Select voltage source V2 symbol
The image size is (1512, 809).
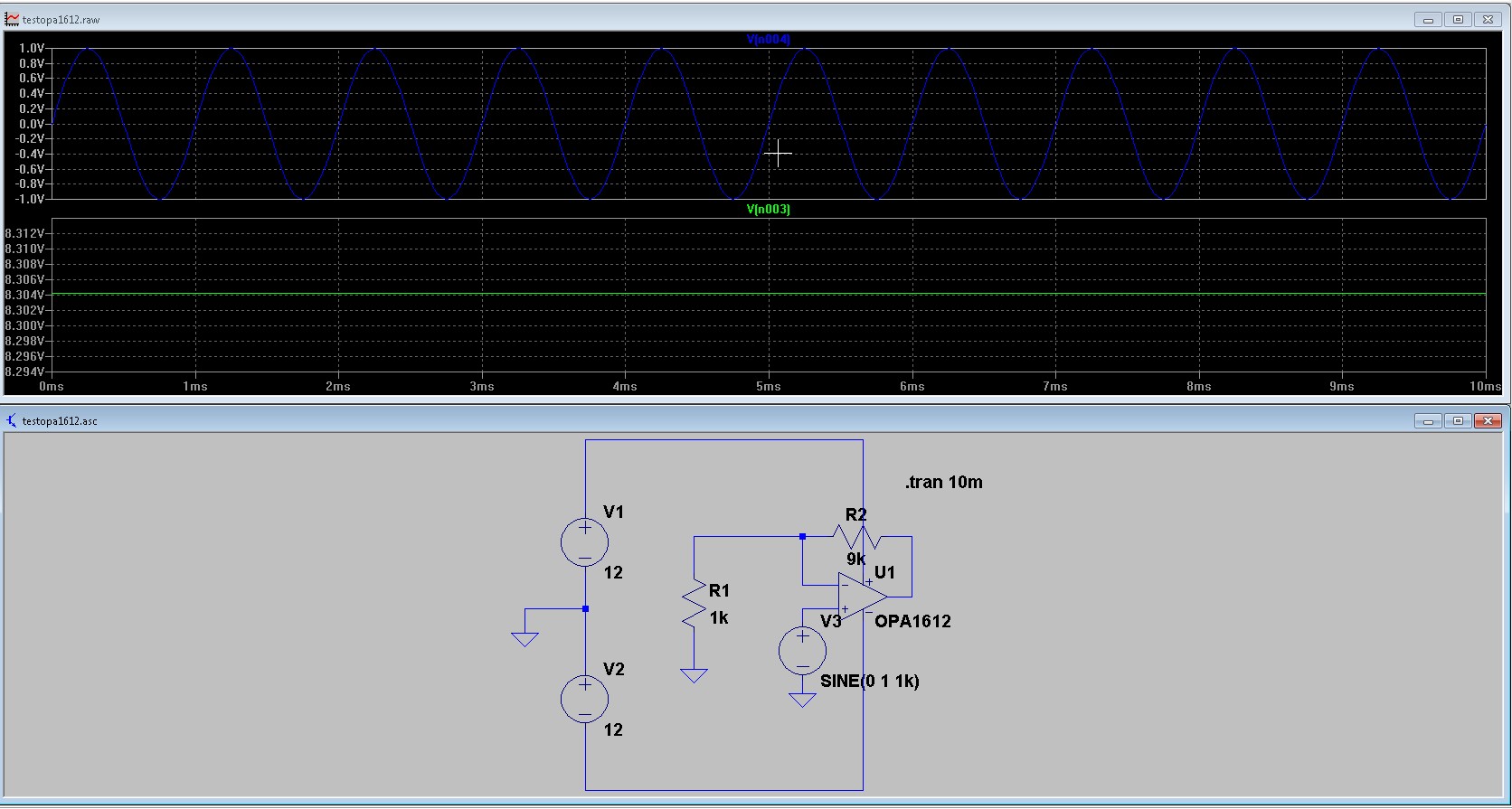tap(585, 700)
